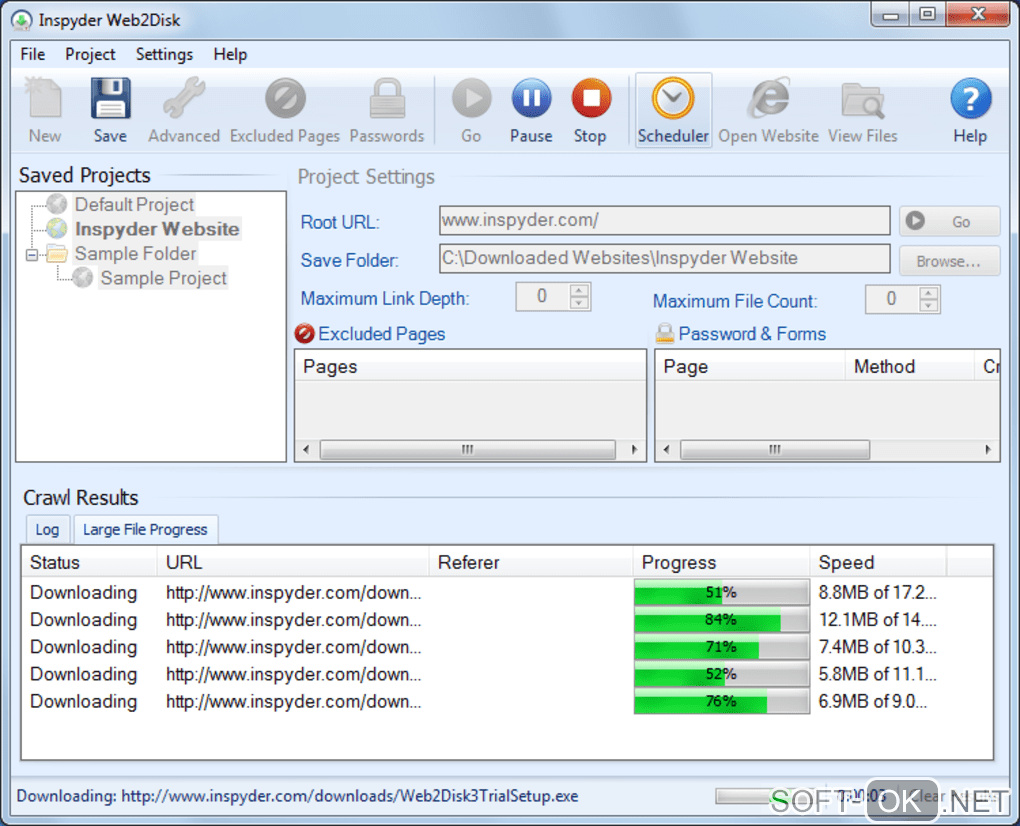Screen dimensions: 1020x826
Task: Click the Status column header
Action: click(x=90, y=562)
